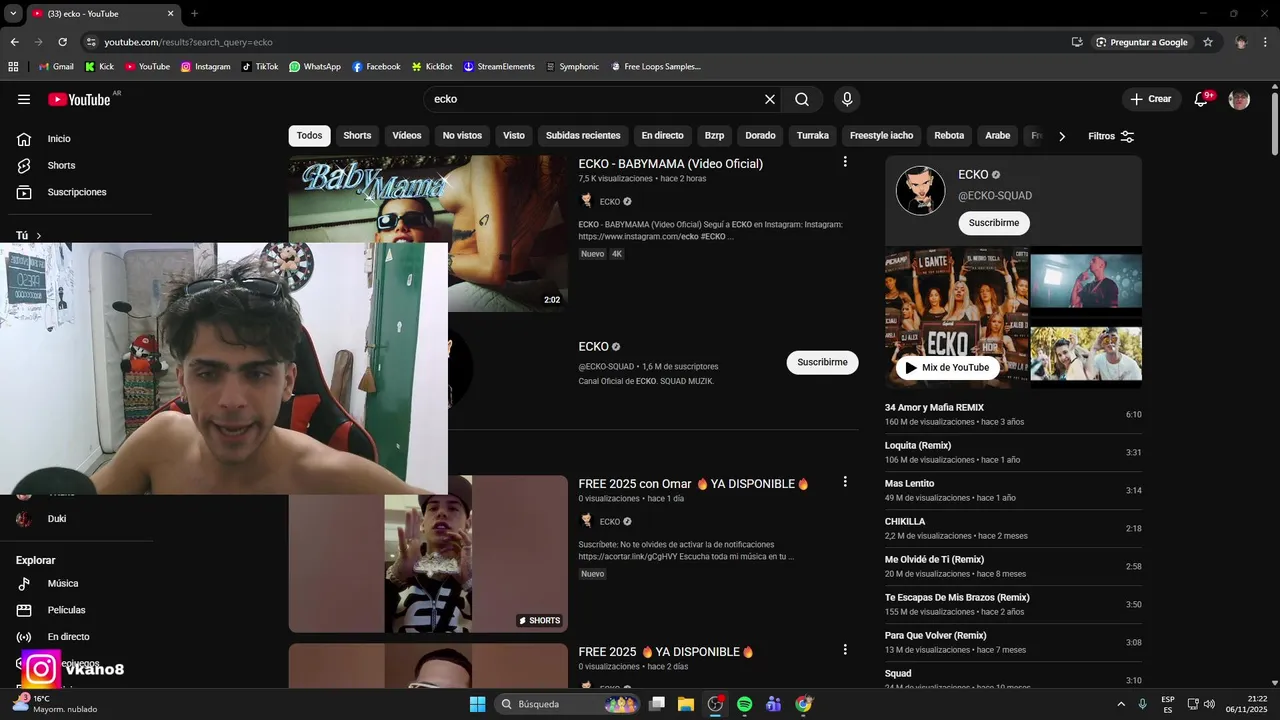Screen dimensions: 1280x720
Task: Open the Filtros search filters
Action: click(x=1111, y=136)
